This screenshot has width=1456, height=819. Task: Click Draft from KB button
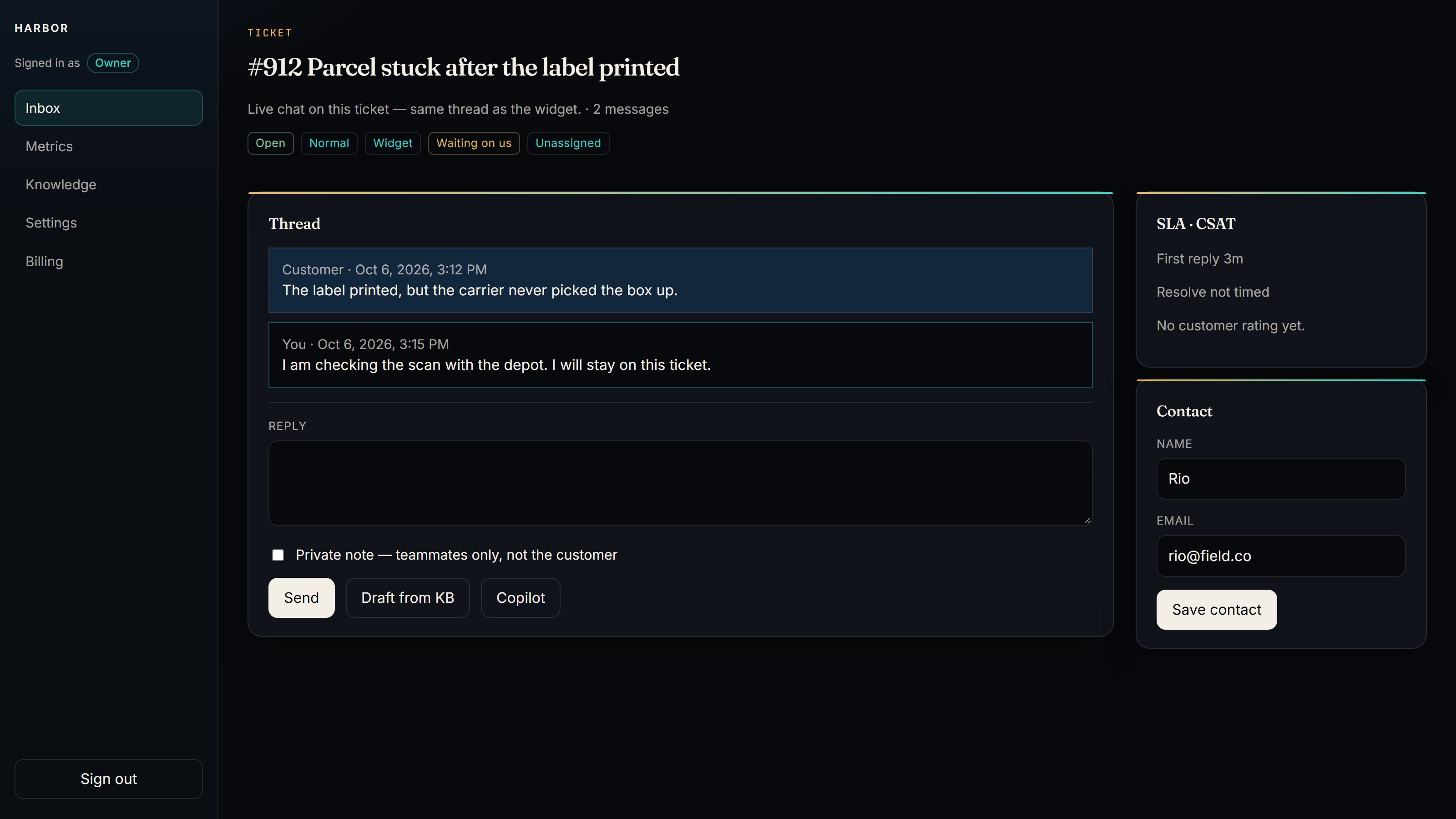click(408, 597)
